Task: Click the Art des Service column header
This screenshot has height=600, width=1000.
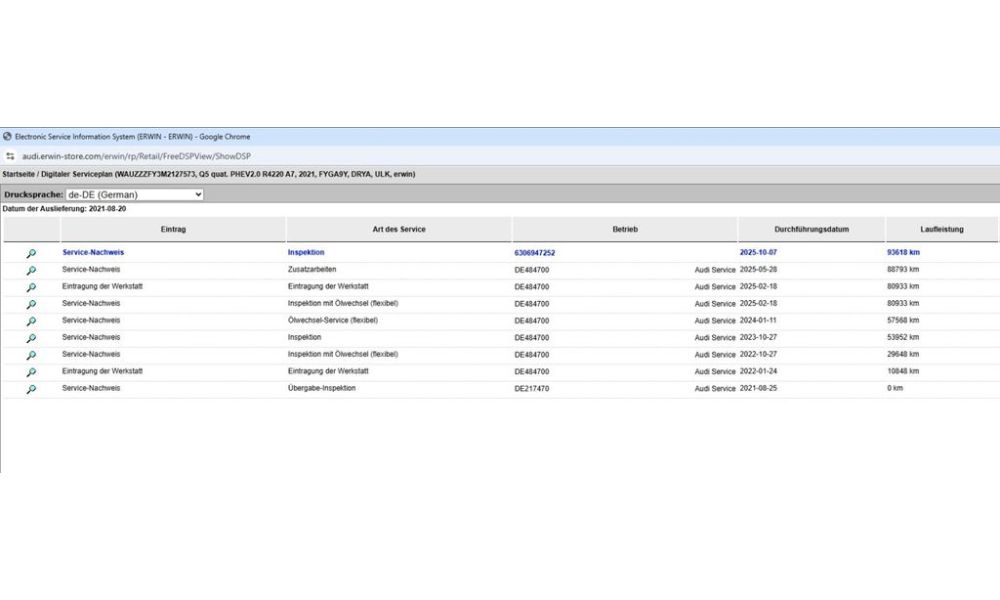Action: tap(398, 230)
